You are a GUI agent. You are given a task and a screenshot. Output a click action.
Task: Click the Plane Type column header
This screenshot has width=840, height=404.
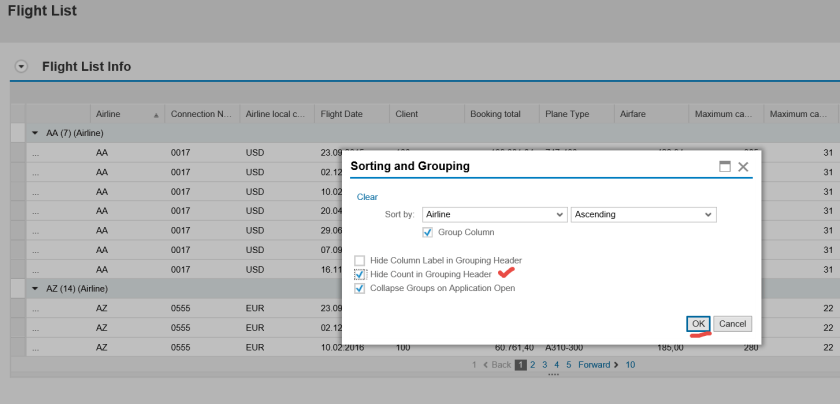566,114
